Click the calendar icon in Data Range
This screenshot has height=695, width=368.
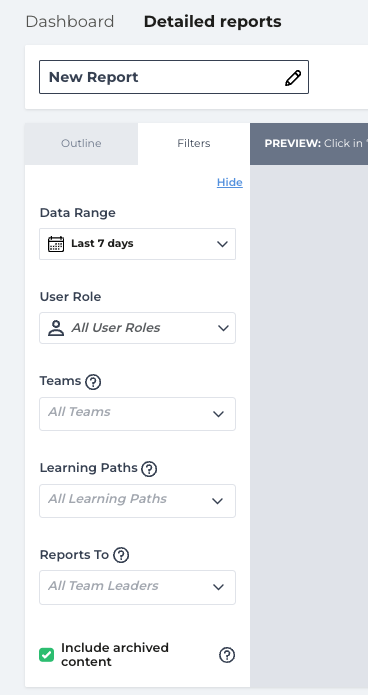tap(56, 244)
